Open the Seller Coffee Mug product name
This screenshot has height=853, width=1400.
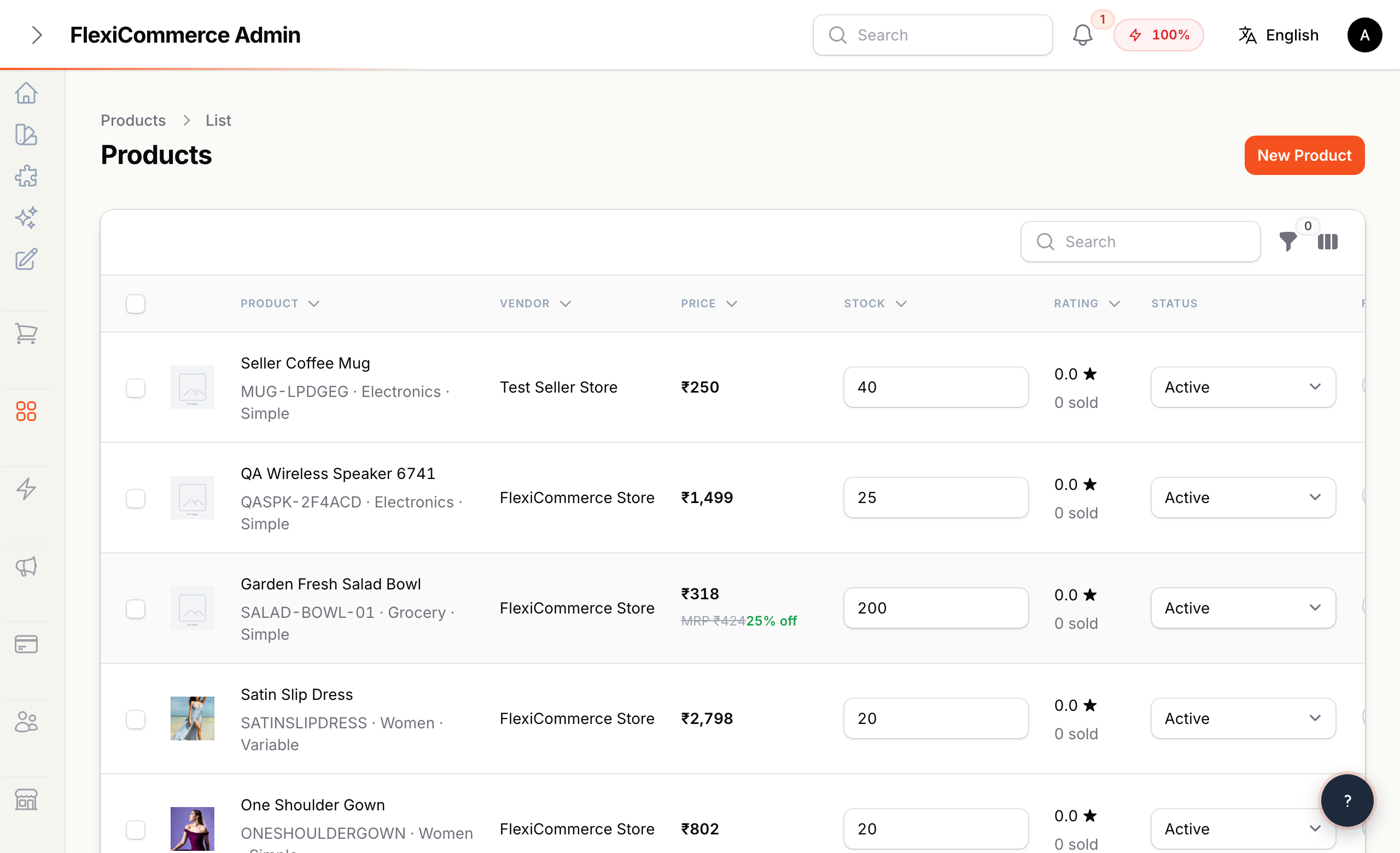tap(305, 363)
